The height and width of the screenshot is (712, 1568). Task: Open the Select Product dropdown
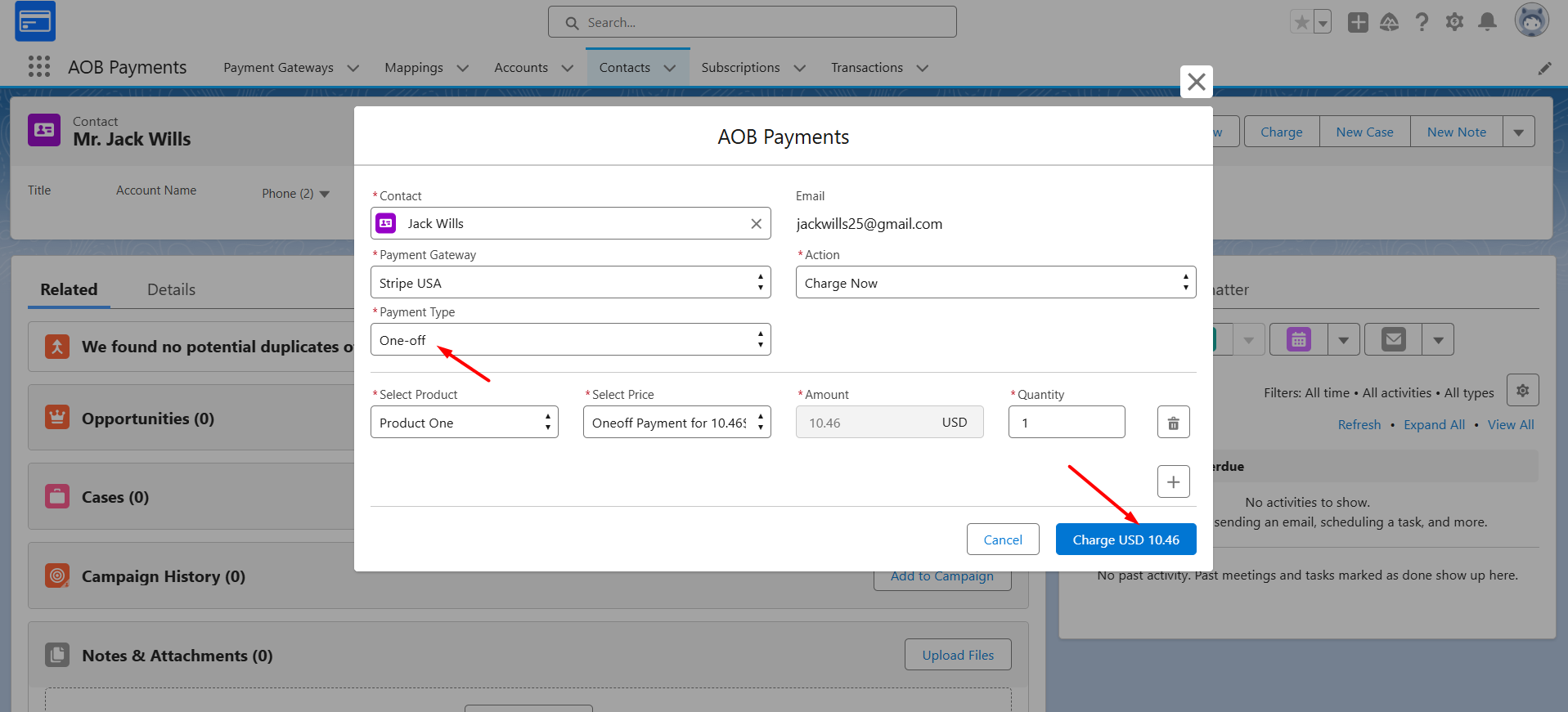point(465,423)
